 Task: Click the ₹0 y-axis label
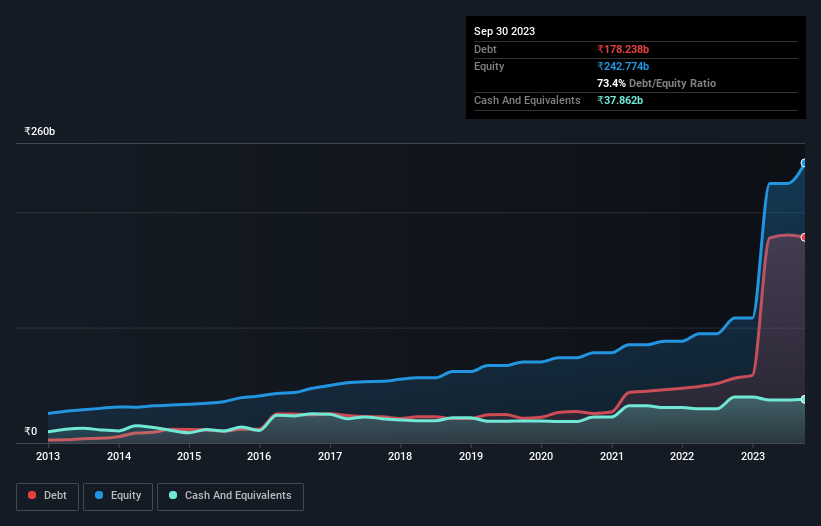tap(31, 431)
